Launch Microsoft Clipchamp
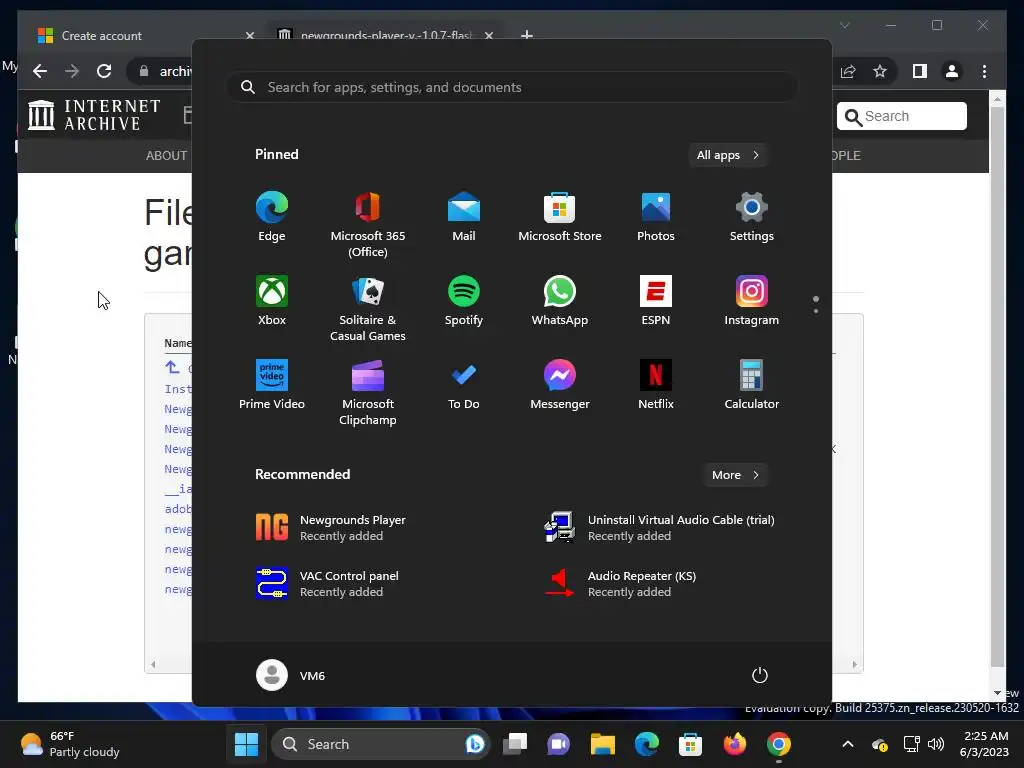The image size is (1024, 768). coord(368,392)
